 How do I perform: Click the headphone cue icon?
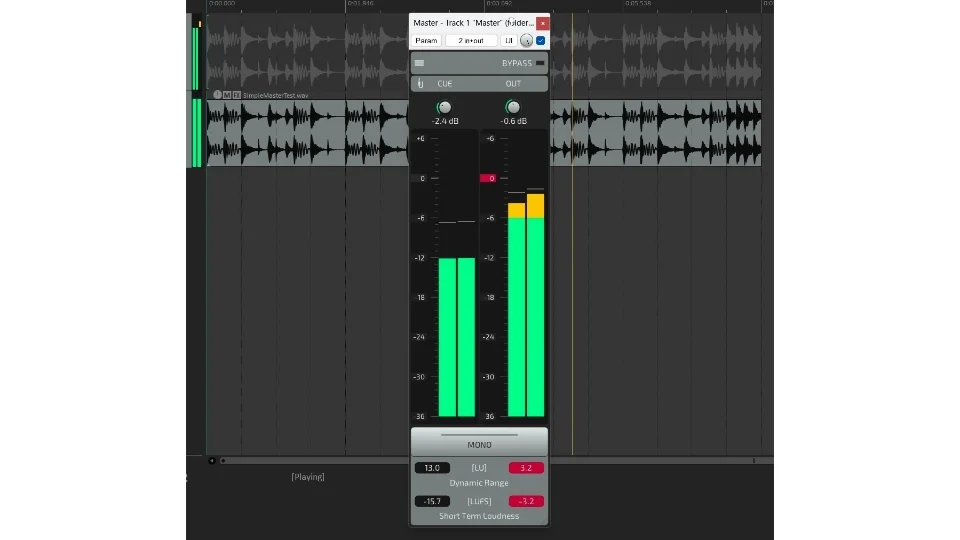click(421, 84)
